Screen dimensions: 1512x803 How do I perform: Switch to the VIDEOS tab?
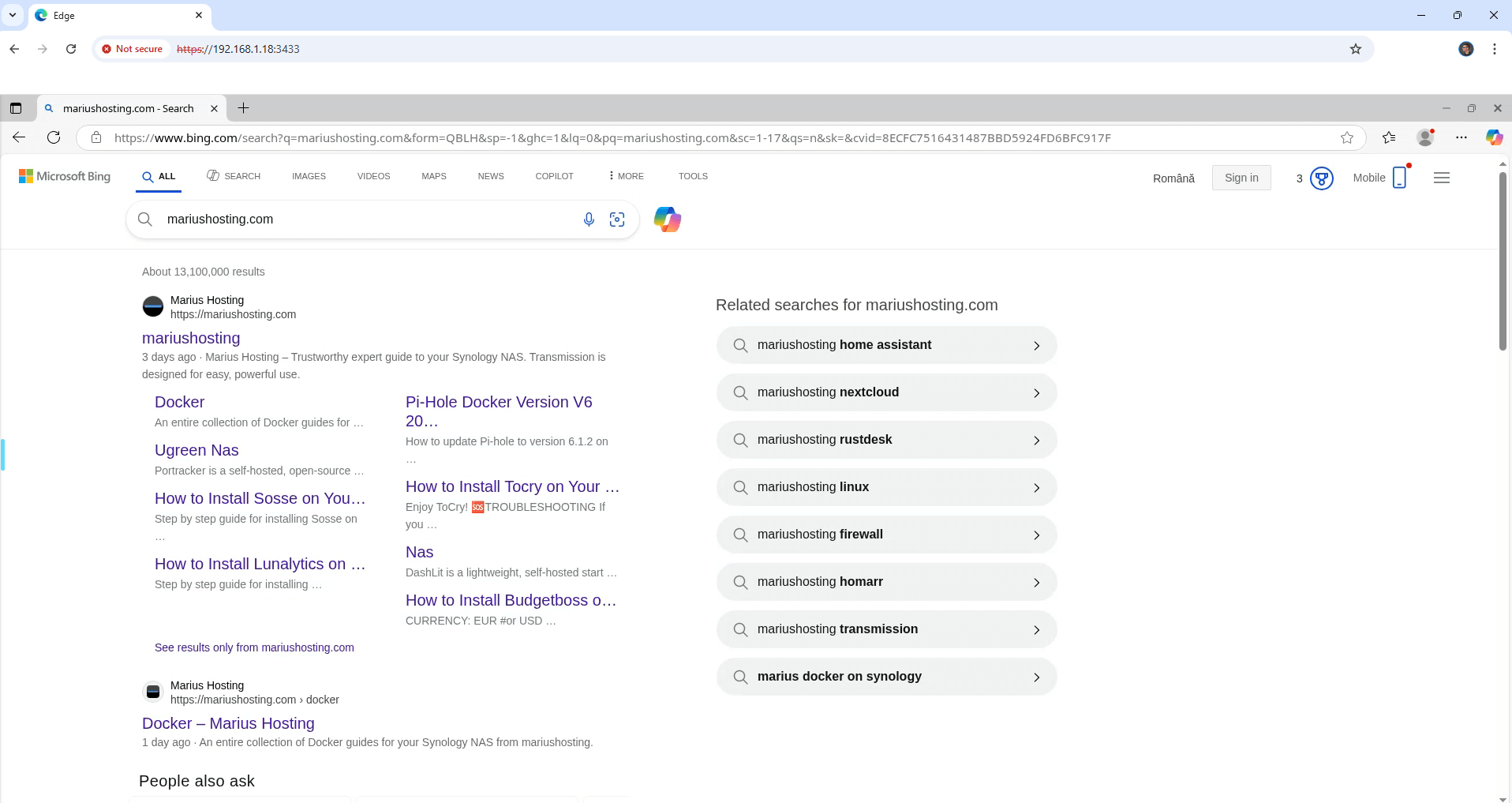pyautogui.click(x=373, y=176)
